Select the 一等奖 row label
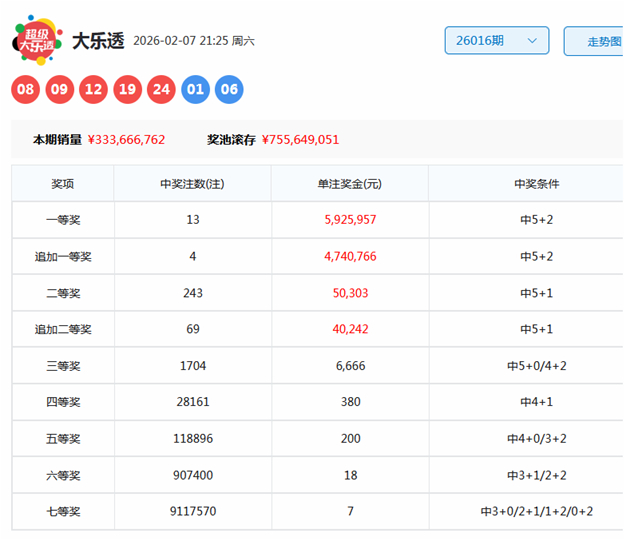This screenshot has height=539, width=624. coord(63,220)
